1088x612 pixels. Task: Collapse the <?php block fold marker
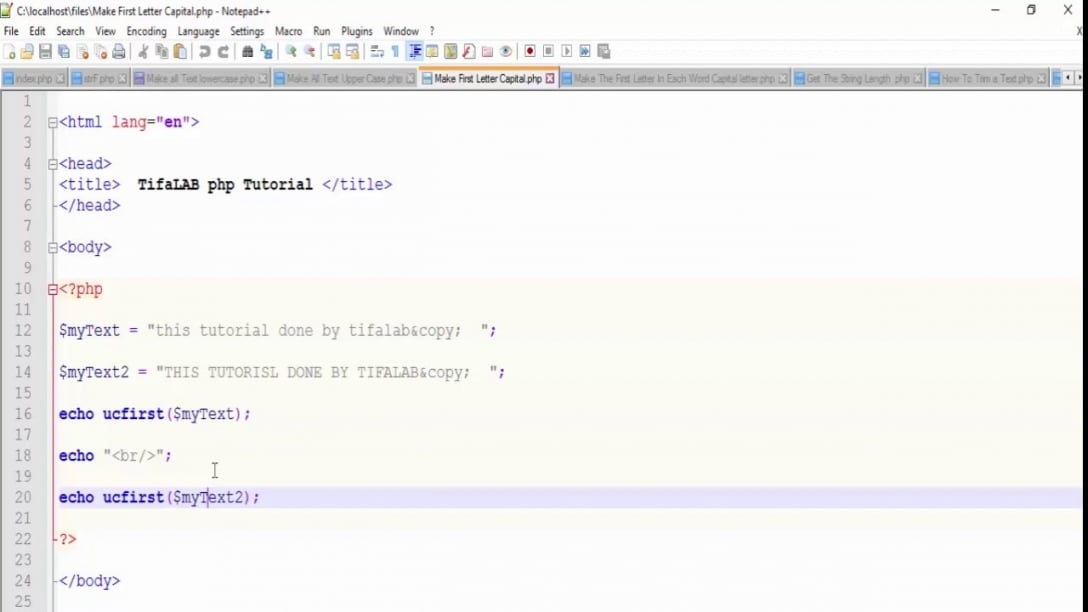(53, 290)
